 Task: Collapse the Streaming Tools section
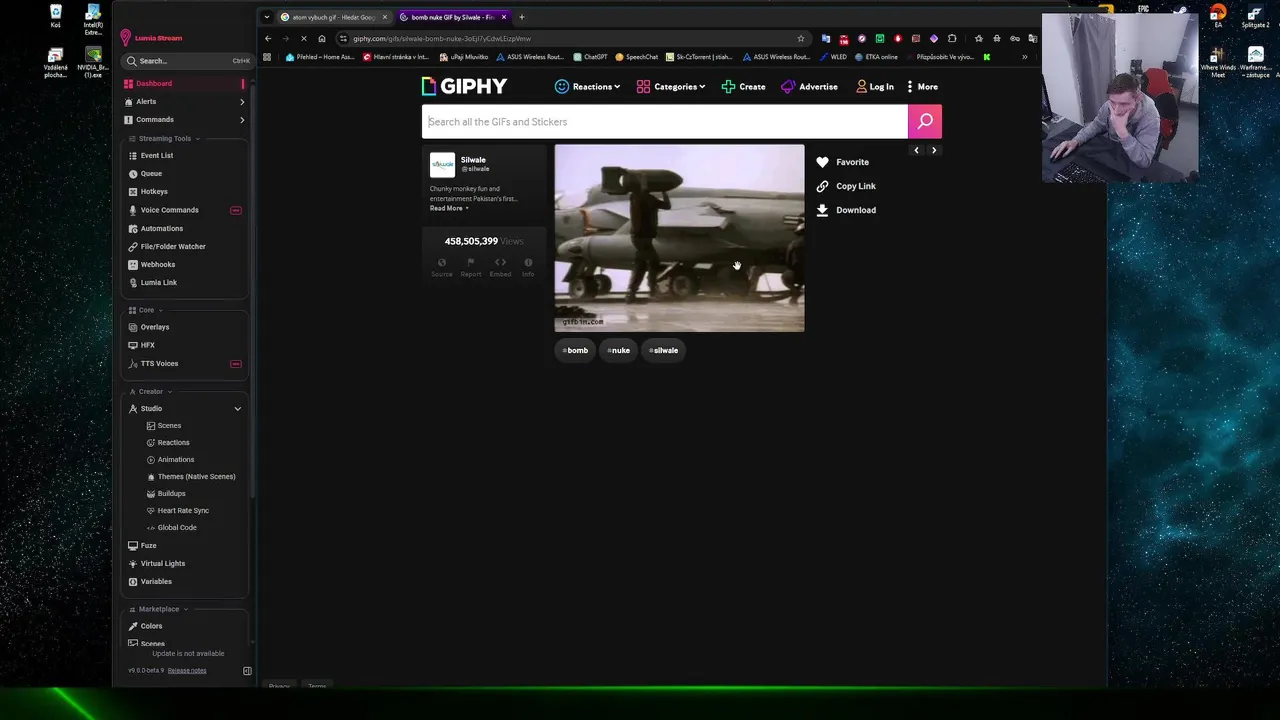pos(197,139)
